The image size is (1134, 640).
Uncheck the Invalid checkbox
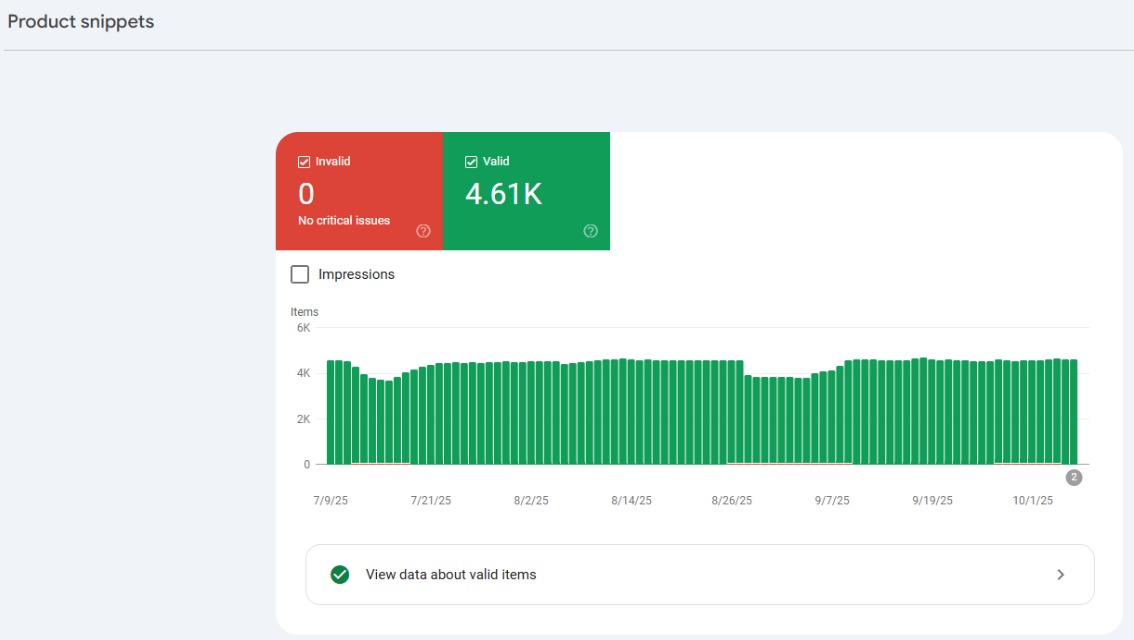pos(304,162)
